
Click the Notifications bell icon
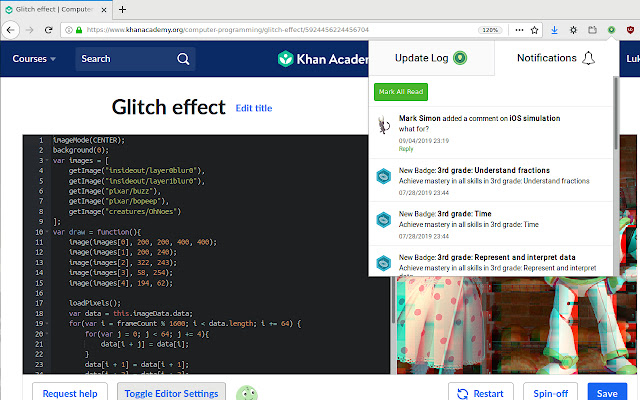coord(588,58)
